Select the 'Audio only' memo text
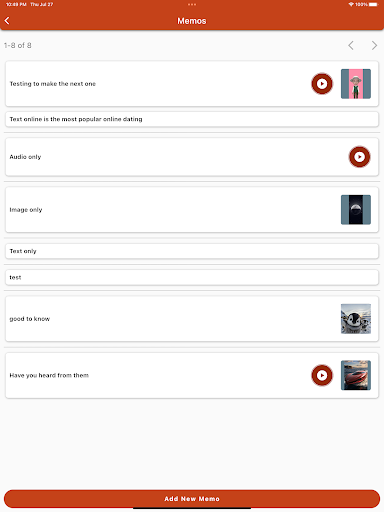The image size is (384, 512). point(25,157)
